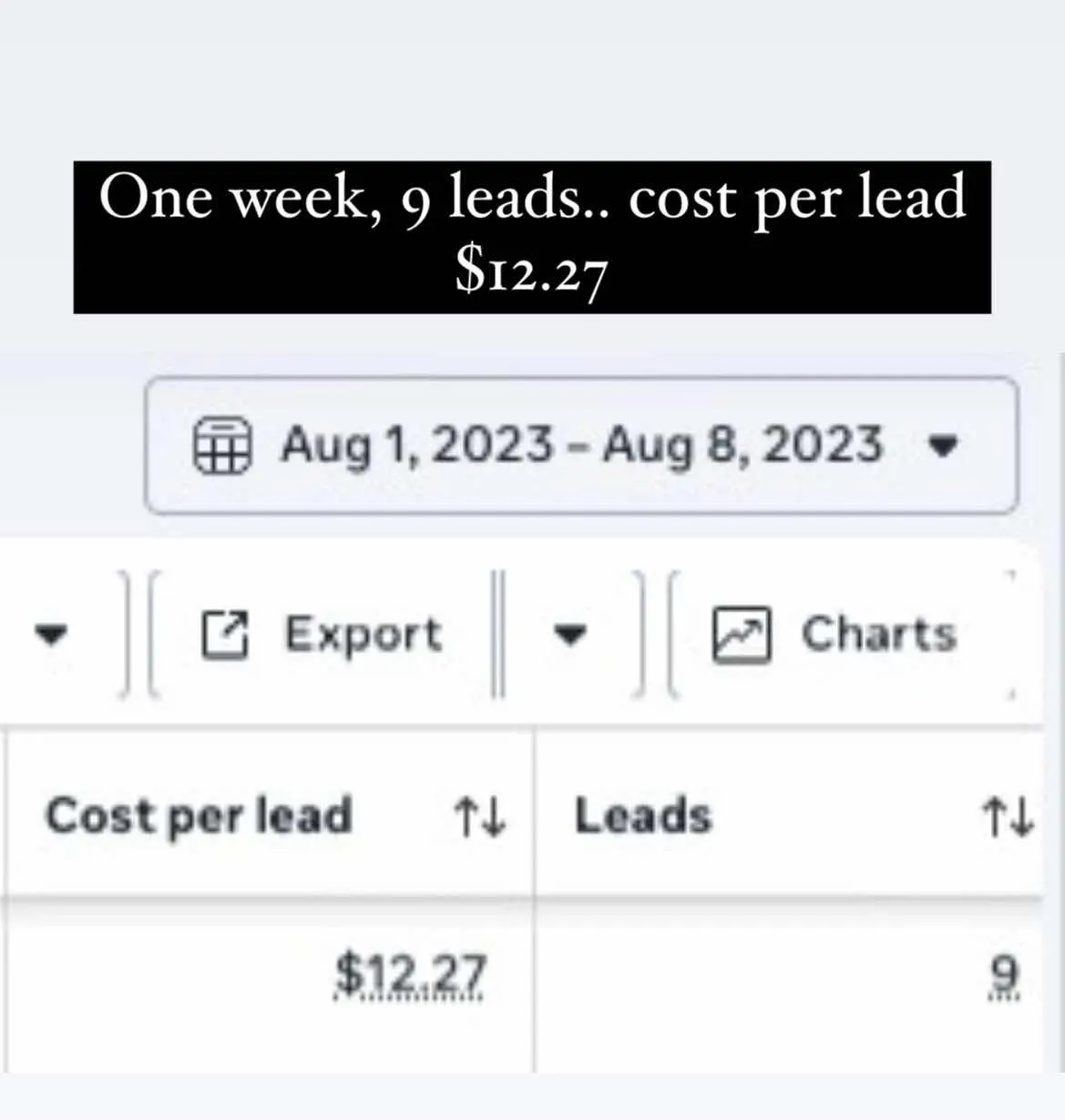Viewport: 1065px width, 1120px height.
Task: Click the Export button label
Action: (364, 633)
